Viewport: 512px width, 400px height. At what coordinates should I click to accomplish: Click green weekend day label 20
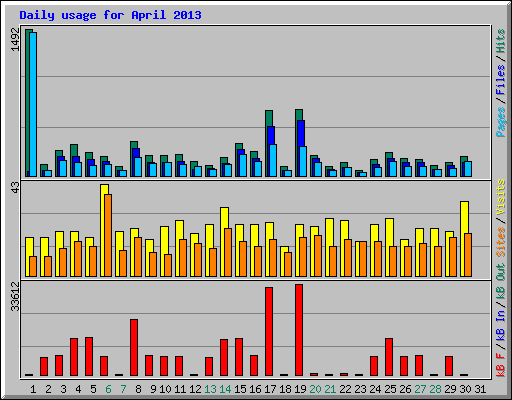[315, 389]
